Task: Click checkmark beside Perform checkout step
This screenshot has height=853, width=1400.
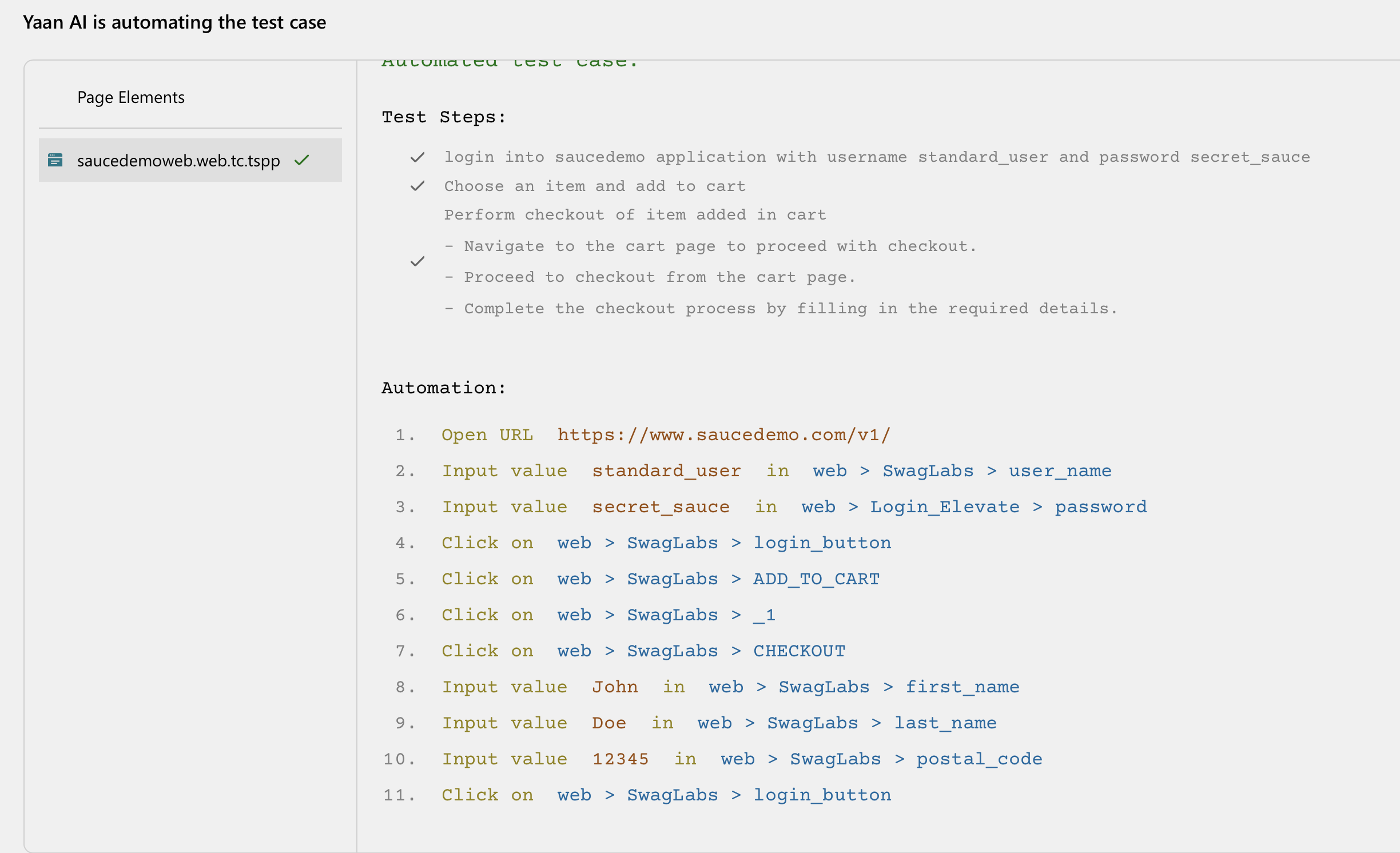Action: [417, 262]
